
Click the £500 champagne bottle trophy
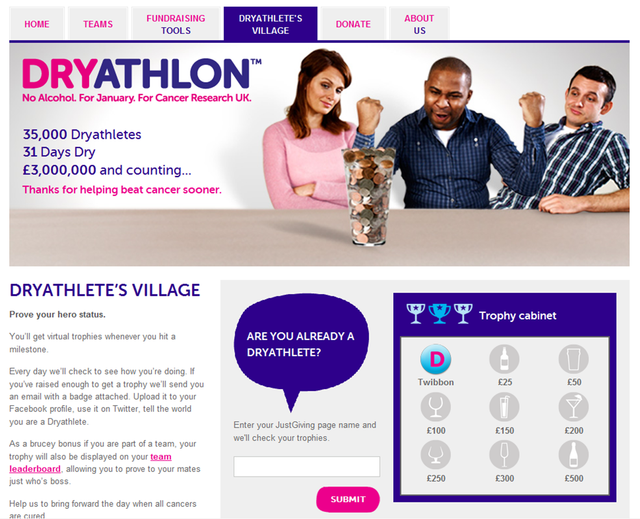[573, 455]
